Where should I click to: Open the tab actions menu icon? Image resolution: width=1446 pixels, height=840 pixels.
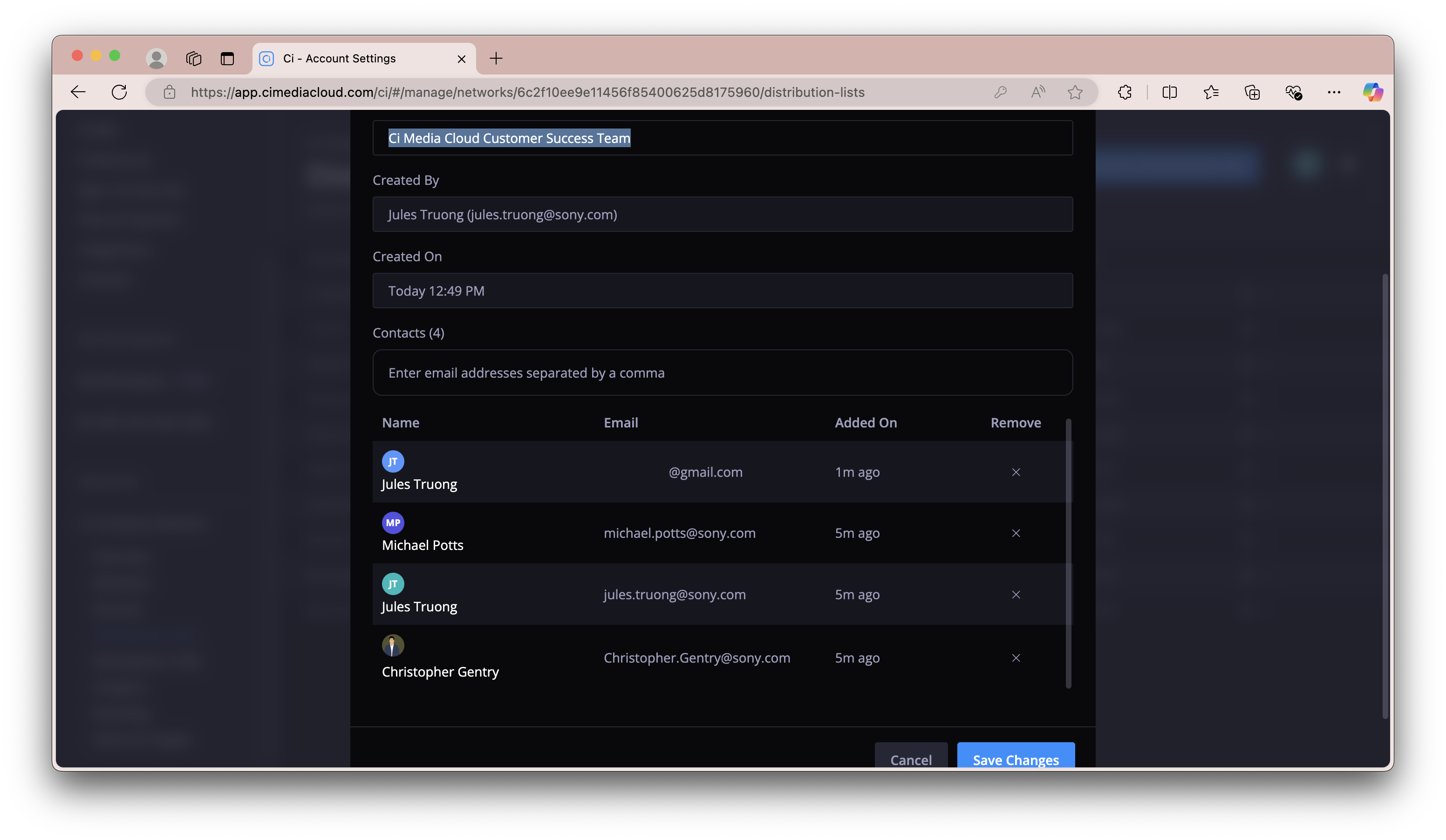pyautogui.click(x=227, y=59)
